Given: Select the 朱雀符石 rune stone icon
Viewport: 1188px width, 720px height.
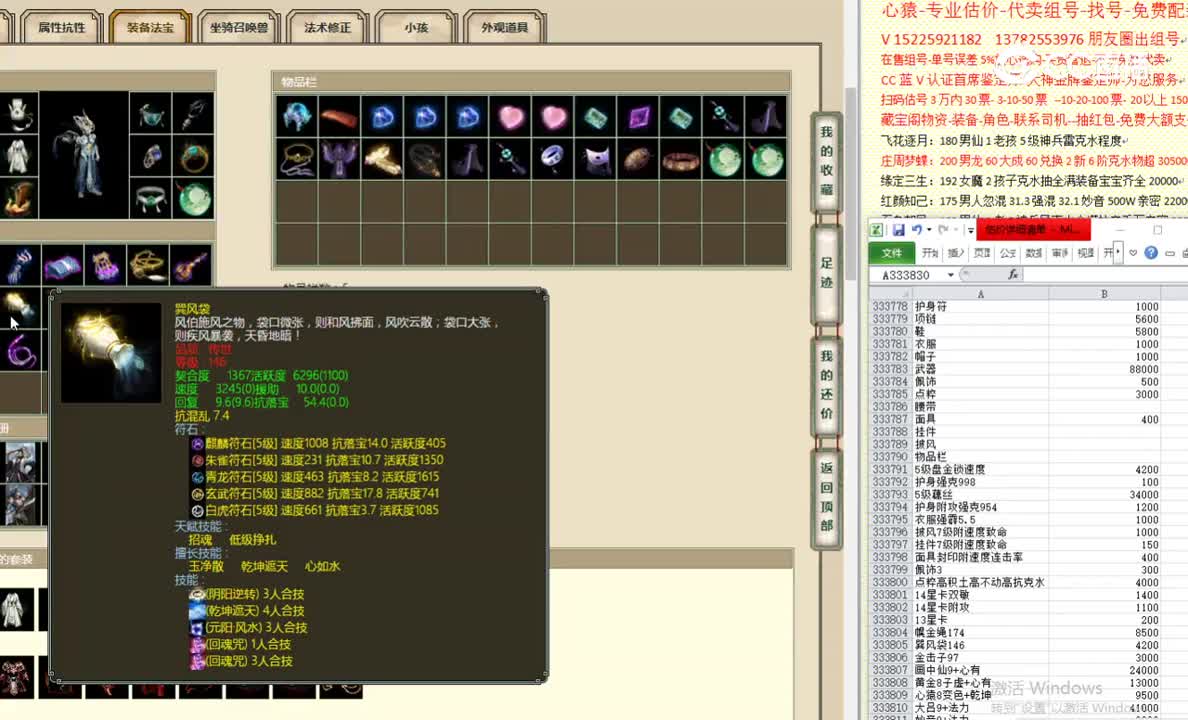Looking at the screenshot, I should pos(197,461).
